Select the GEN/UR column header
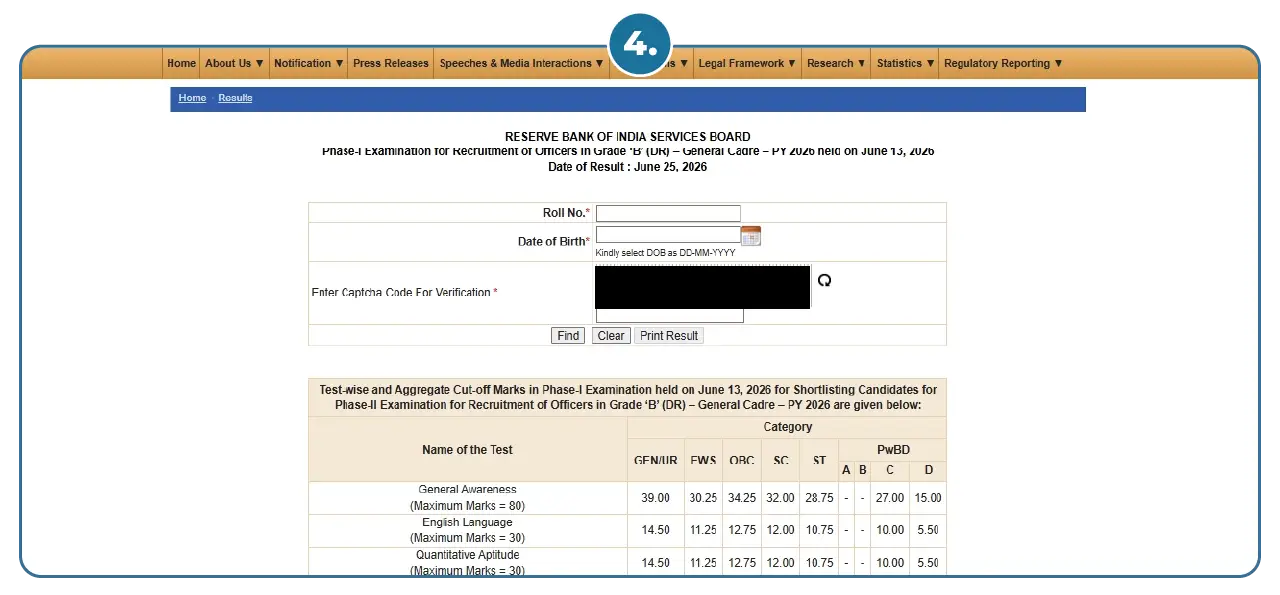1280x595 pixels. 656,460
